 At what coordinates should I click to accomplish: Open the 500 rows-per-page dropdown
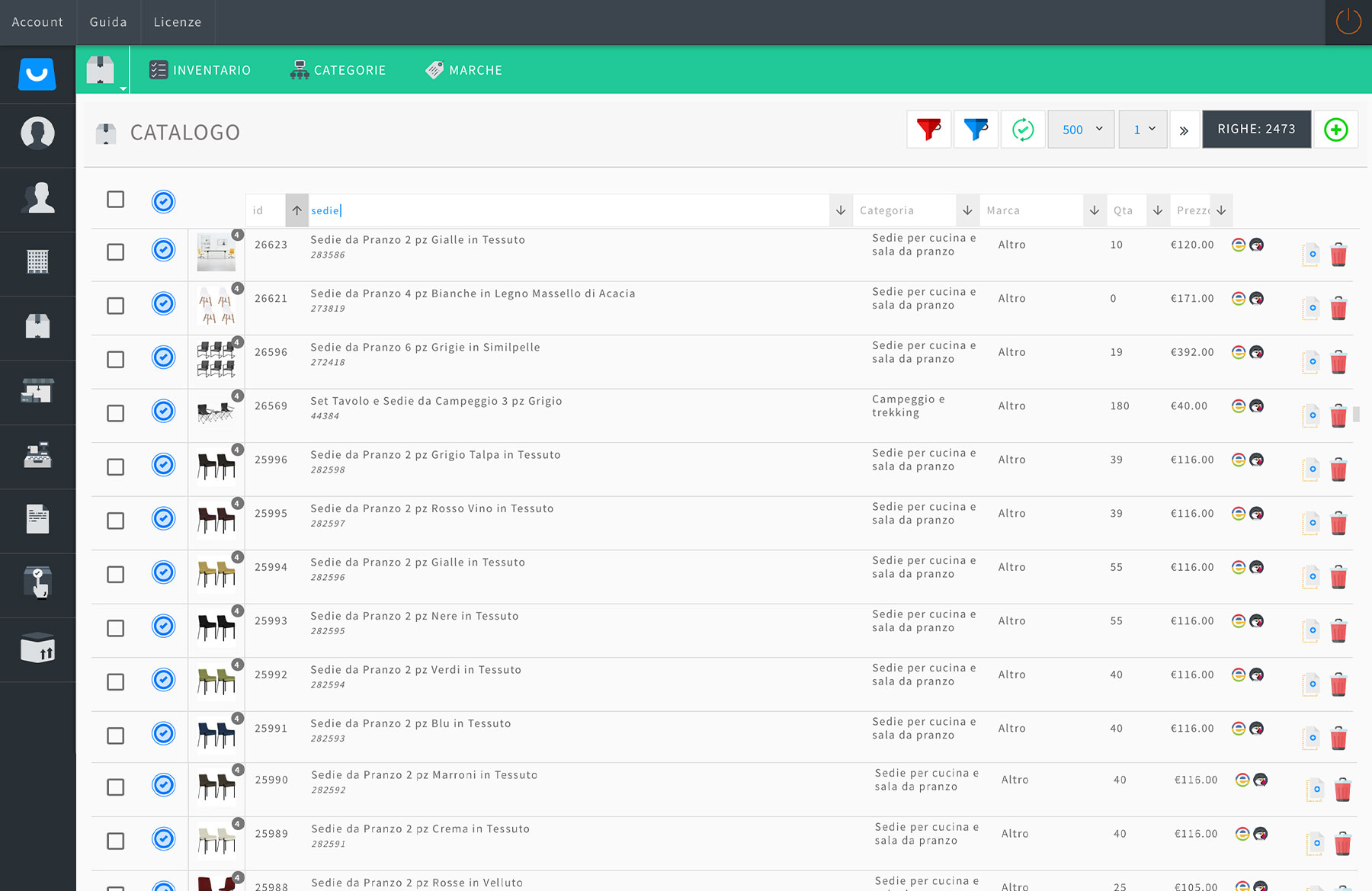coord(1081,130)
